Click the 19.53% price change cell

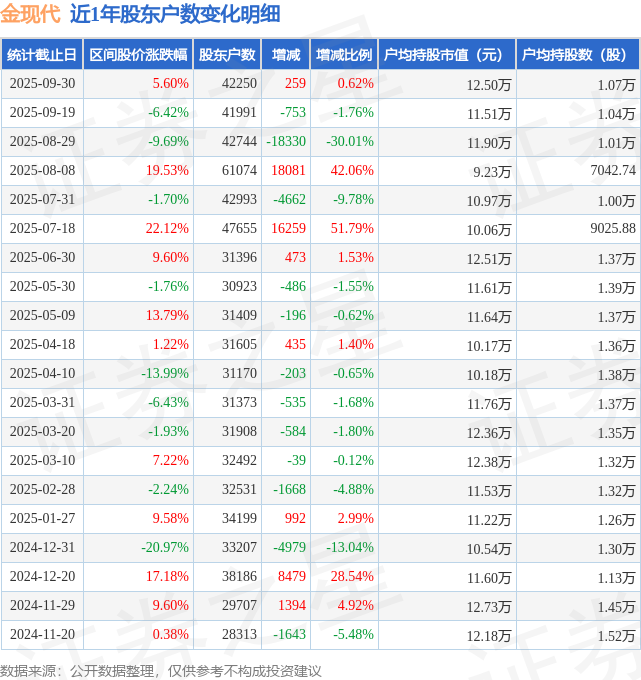click(167, 171)
